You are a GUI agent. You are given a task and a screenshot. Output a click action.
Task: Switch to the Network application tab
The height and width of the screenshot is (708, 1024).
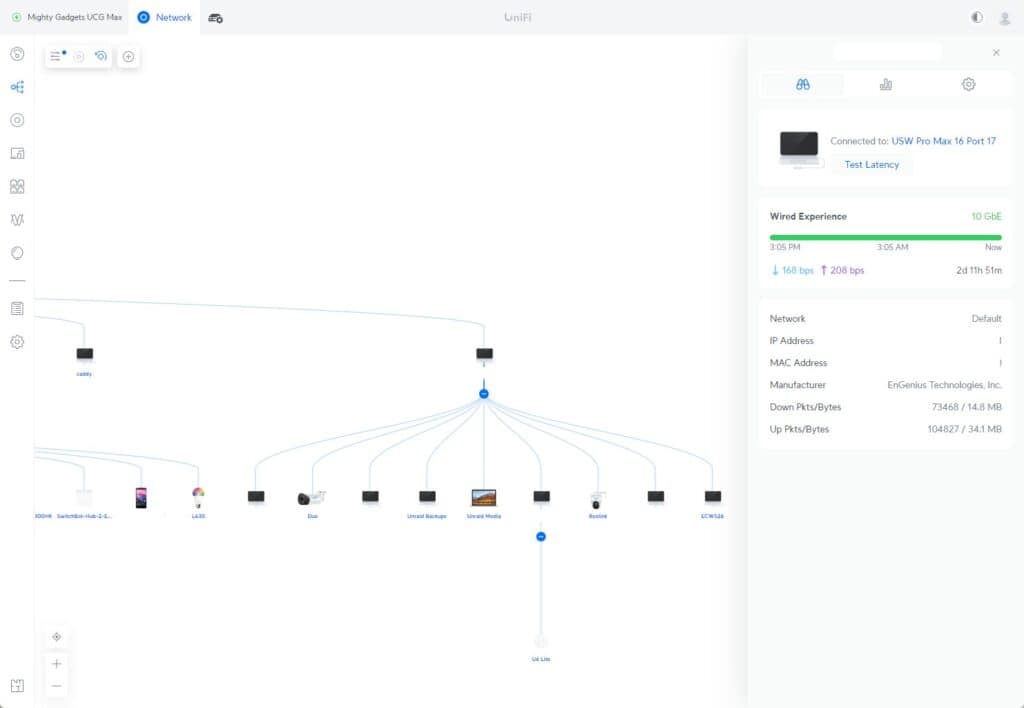[164, 18]
